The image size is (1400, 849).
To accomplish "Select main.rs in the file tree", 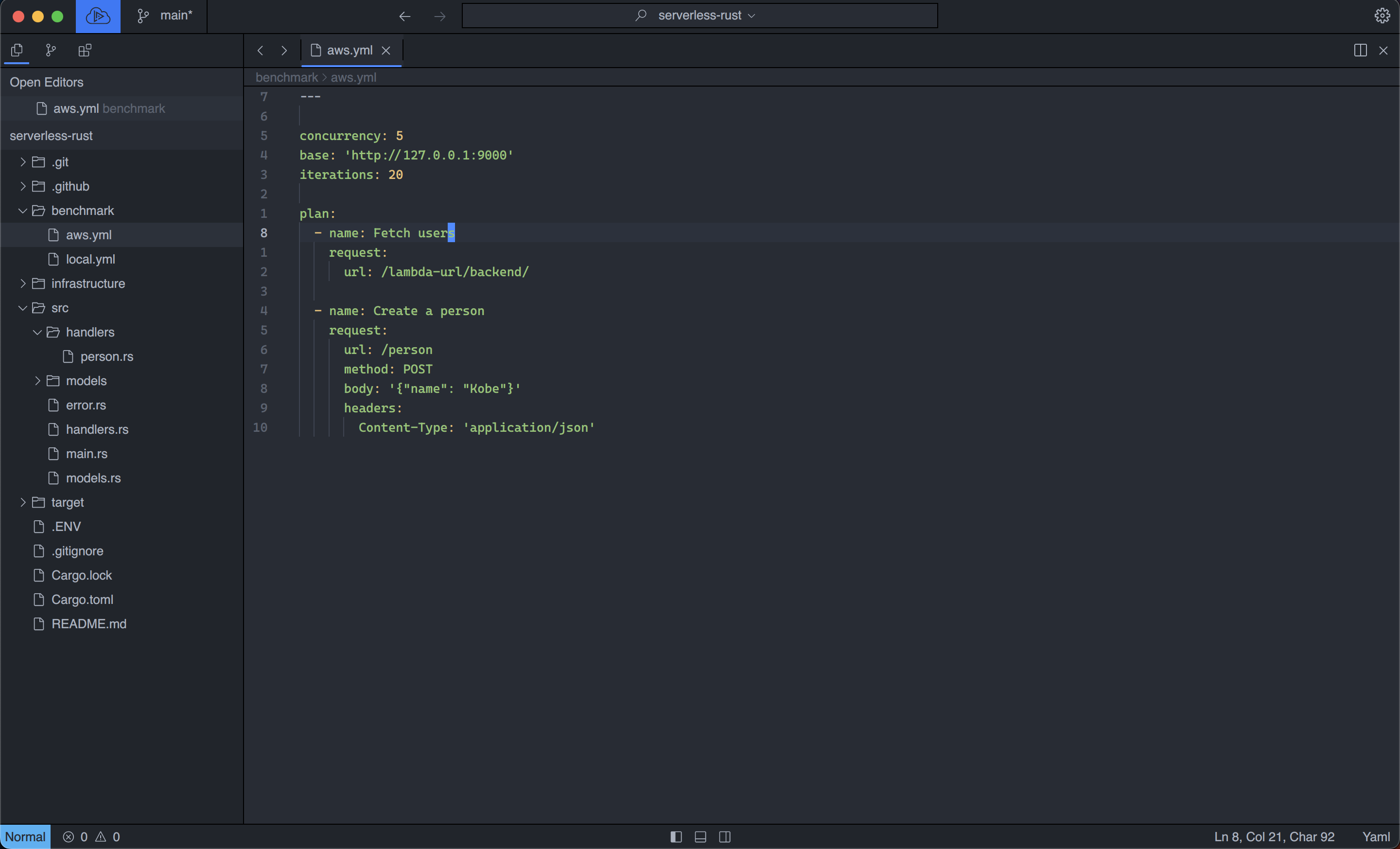I will click(x=87, y=454).
